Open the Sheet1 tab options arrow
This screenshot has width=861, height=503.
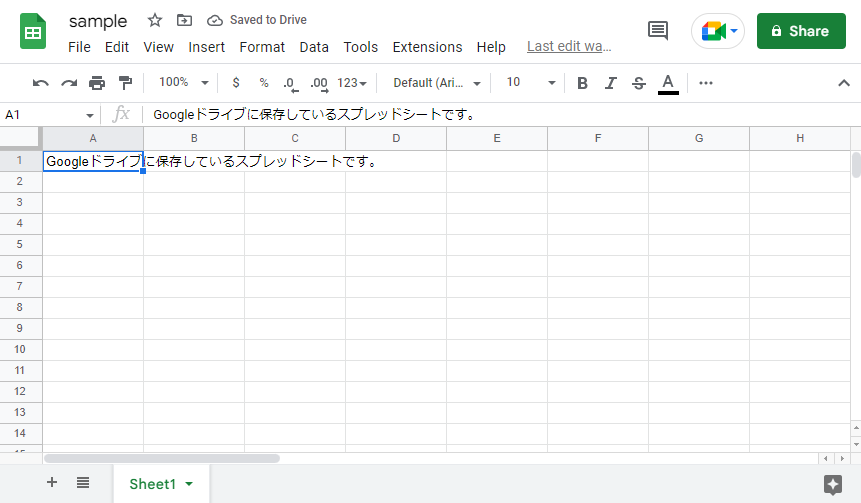point(189,484)
